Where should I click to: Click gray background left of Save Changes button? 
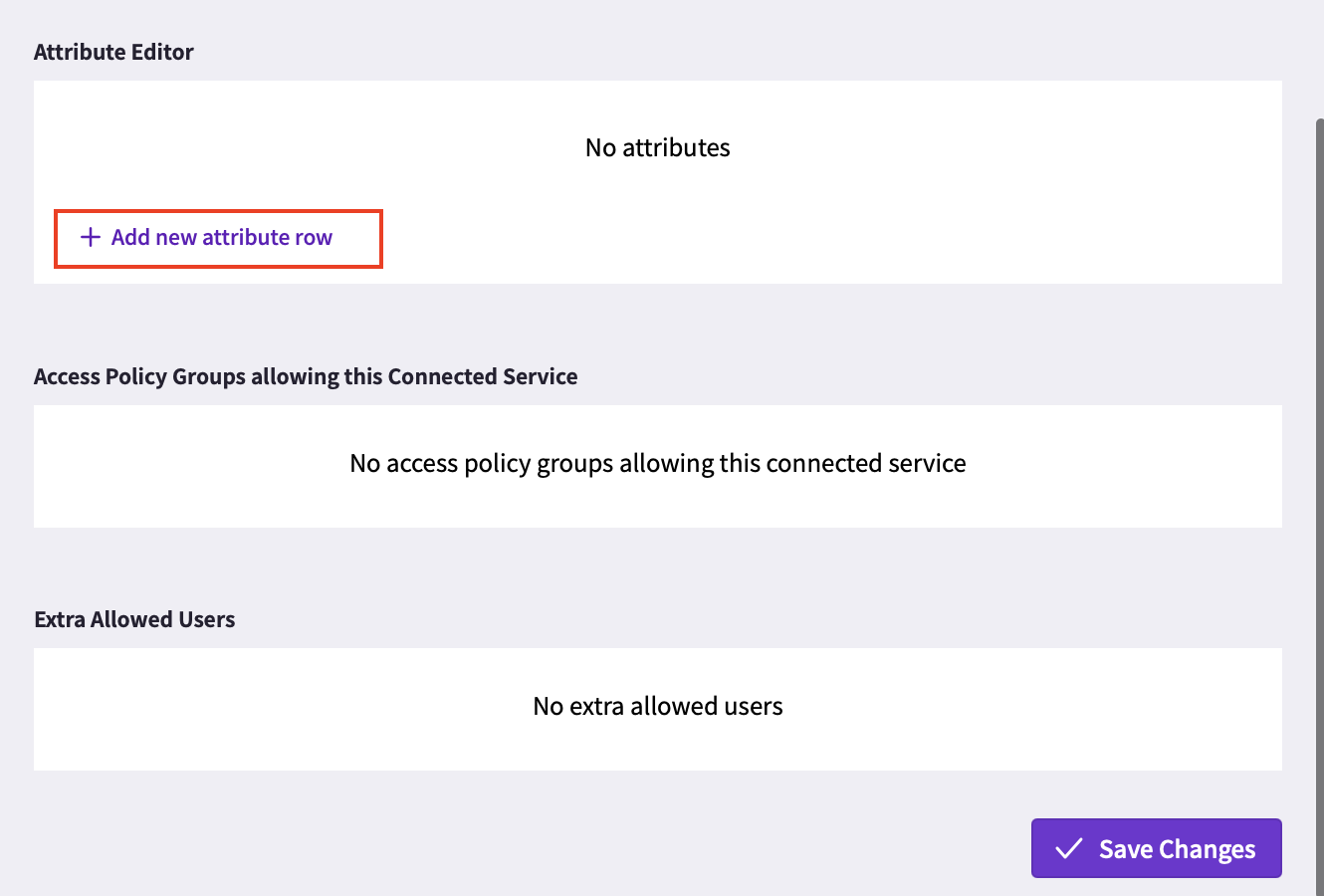click(x=518, y=848)
